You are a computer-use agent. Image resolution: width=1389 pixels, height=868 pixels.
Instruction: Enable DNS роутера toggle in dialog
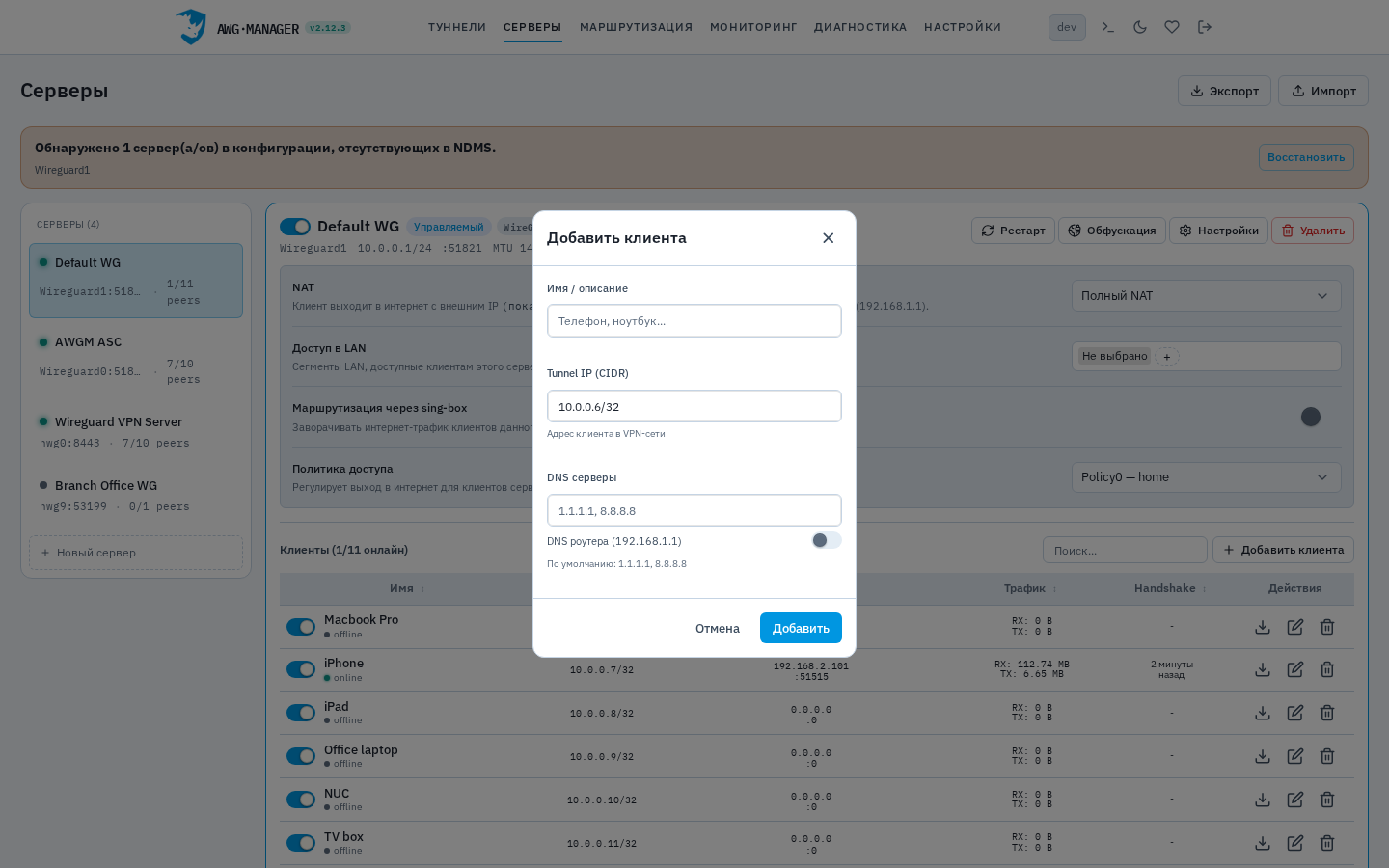click(827, 540)
